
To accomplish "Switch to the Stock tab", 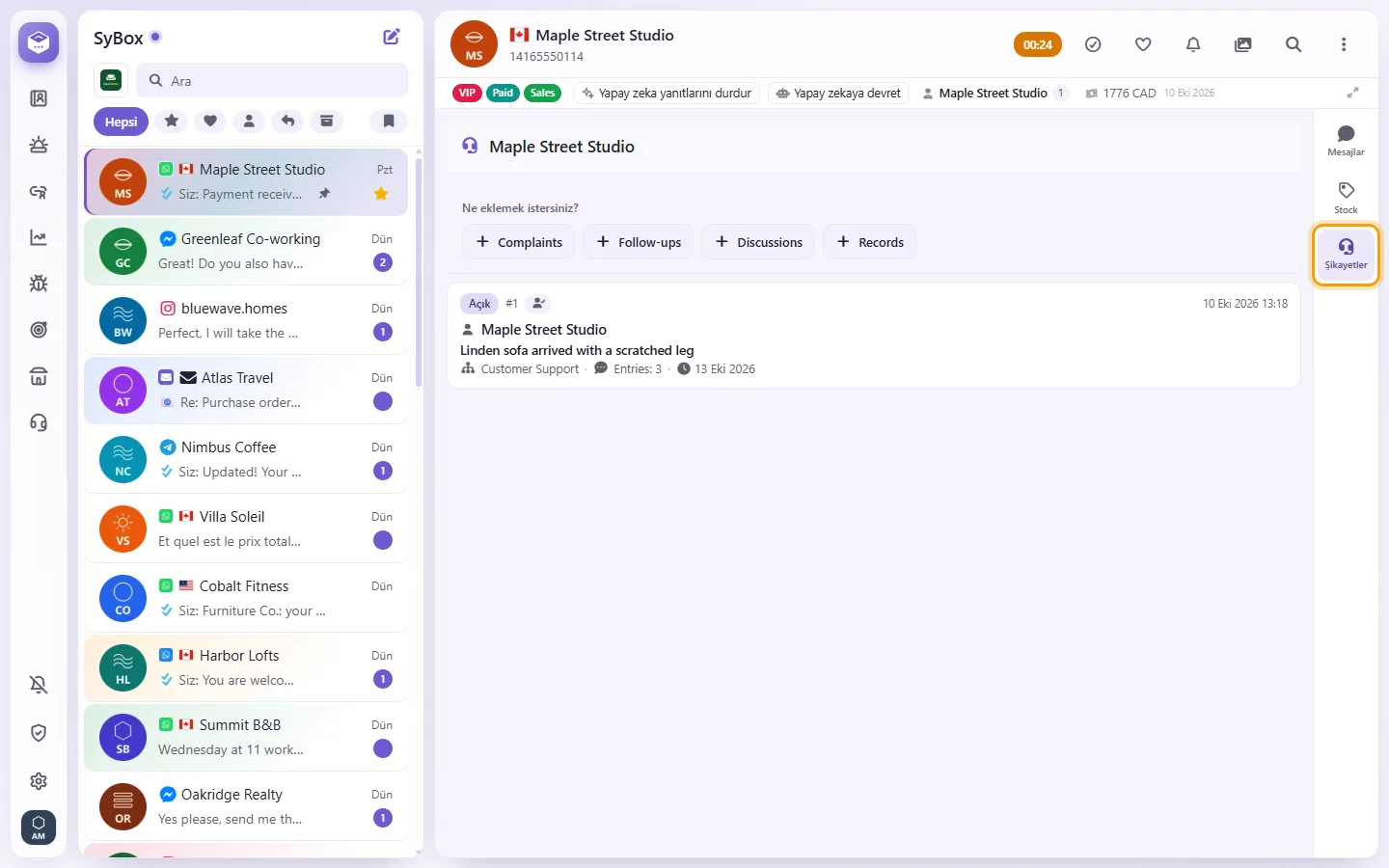I will pyautogui.click(x=1346, y=197).
